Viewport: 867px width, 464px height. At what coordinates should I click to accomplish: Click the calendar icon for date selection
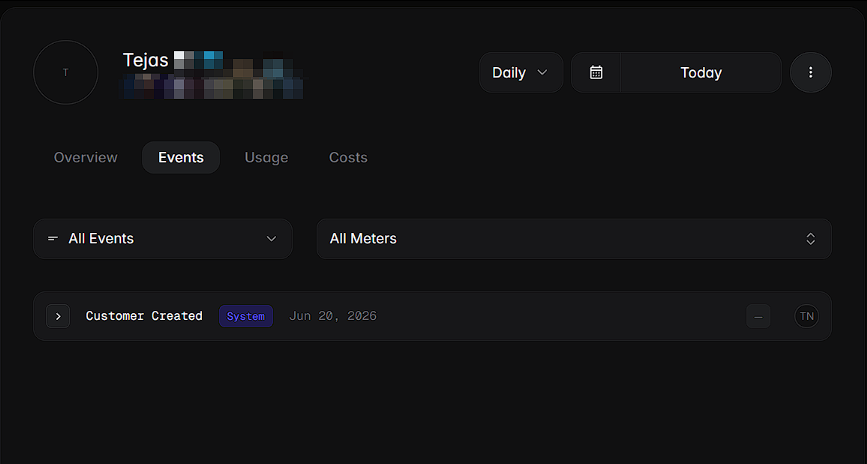click(596, 72)
